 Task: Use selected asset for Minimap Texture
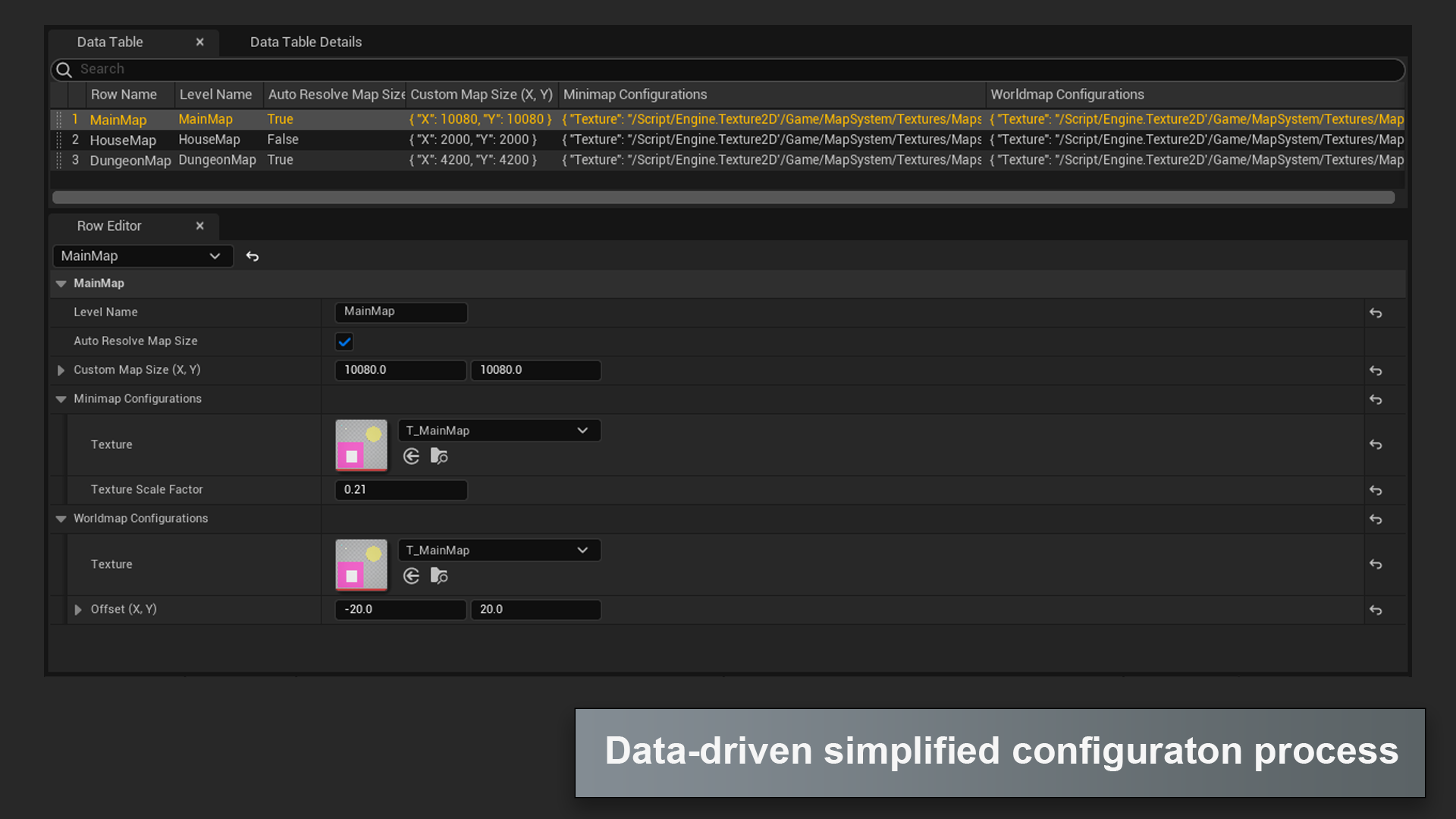click(x=411, y=457)
